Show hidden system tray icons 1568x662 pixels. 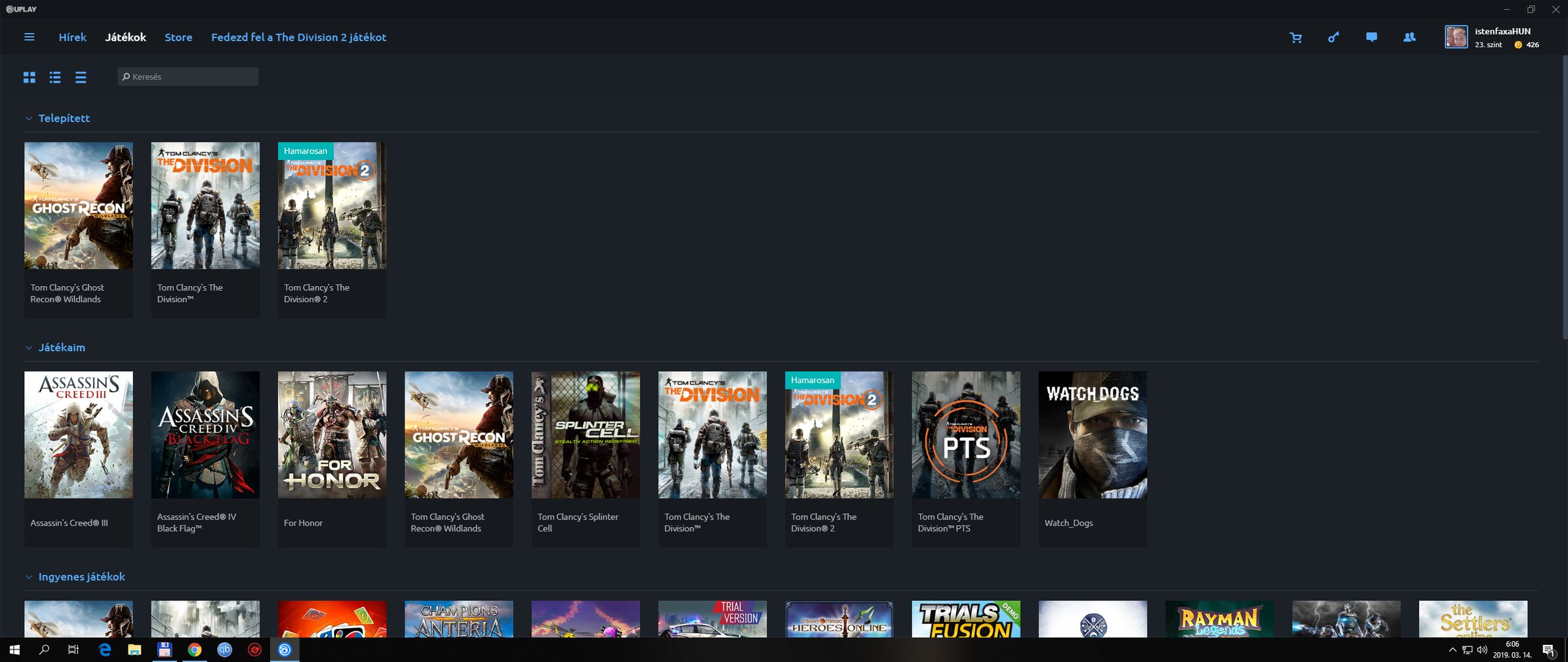pyautogui.click(x=1452, y=650)
